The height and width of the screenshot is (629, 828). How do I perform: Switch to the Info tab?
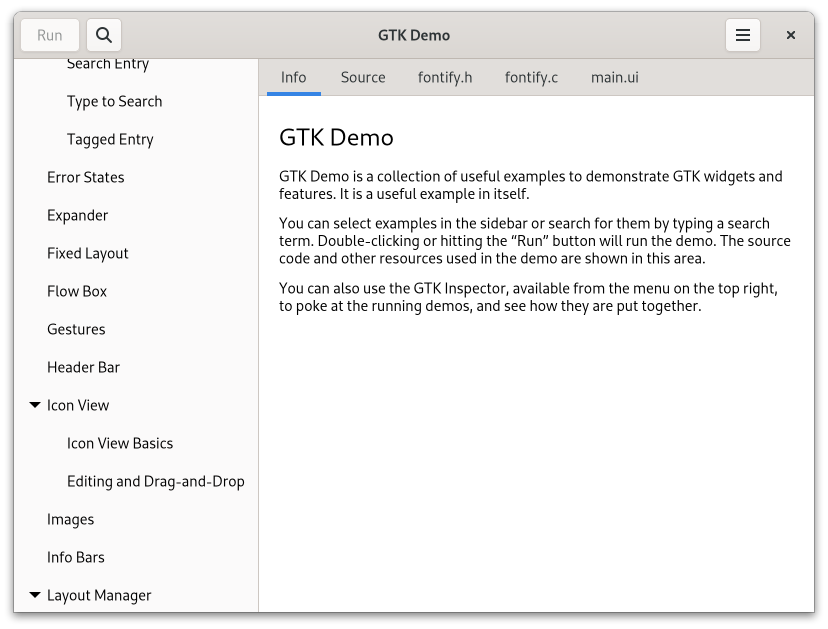[x=294, y=78]
